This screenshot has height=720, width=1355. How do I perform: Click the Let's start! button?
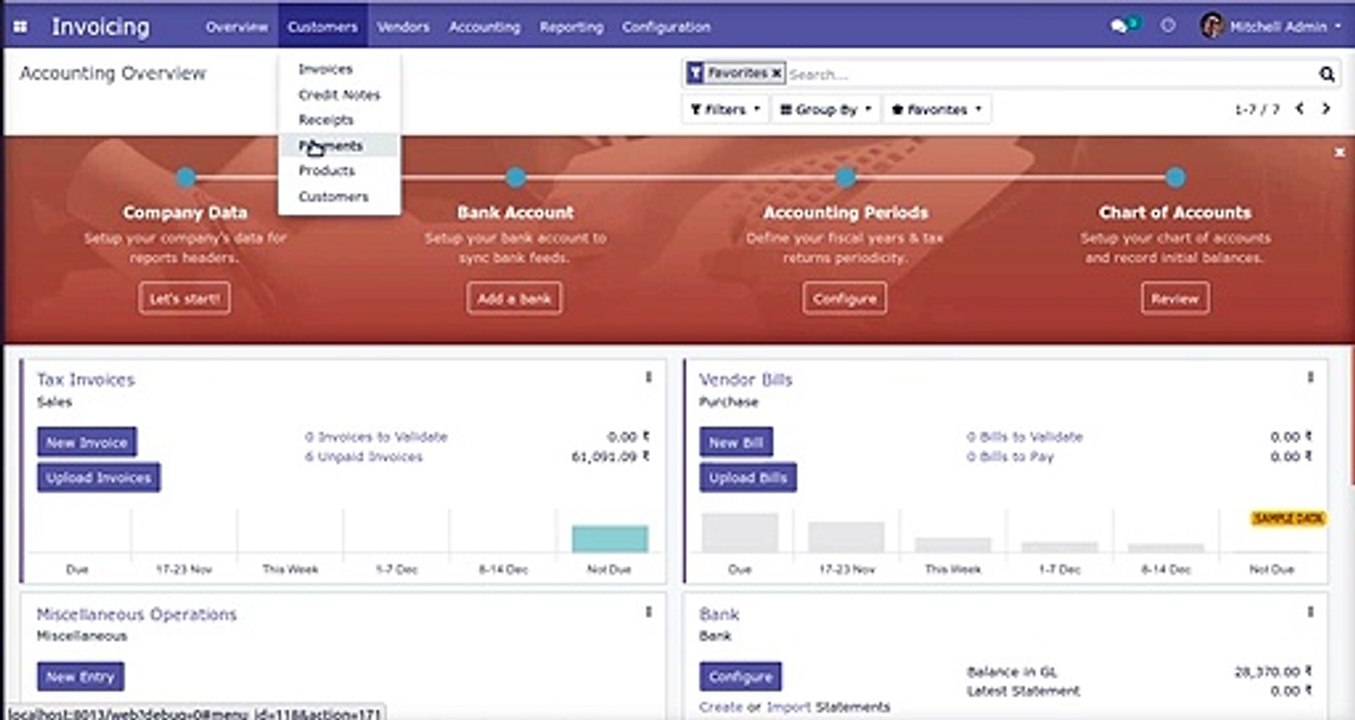[185, 298]
